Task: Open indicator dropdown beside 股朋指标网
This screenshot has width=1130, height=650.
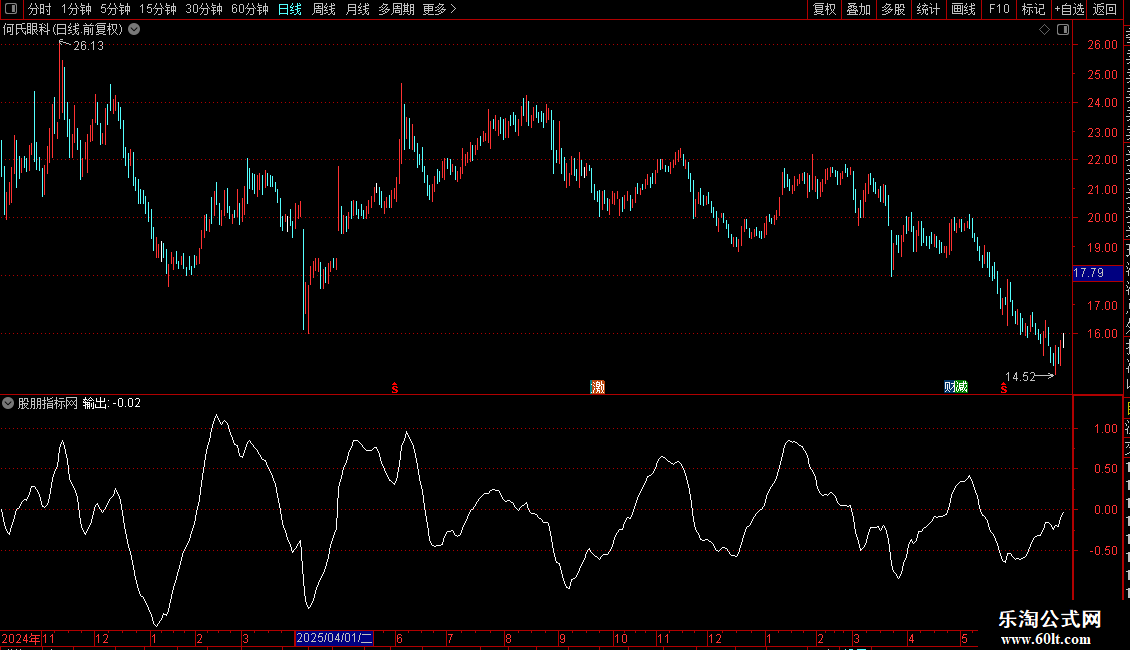Action: (x=8, y=404)
